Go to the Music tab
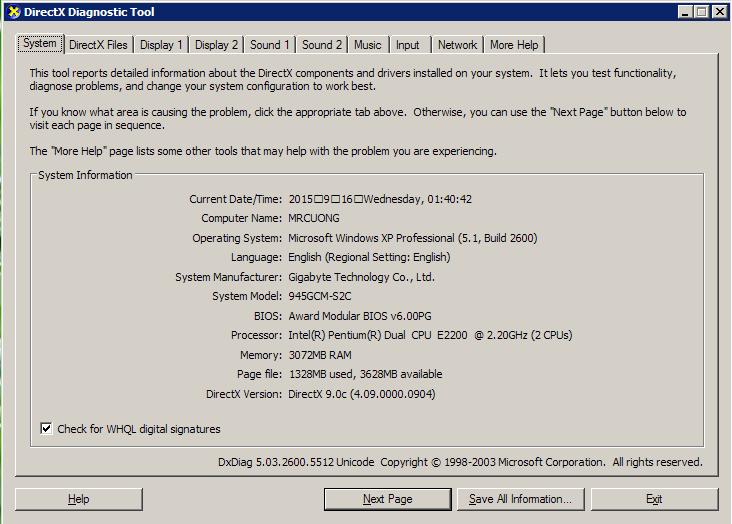Image resolution: width=732 pixels, height=524 pixels. click(368, 45)
